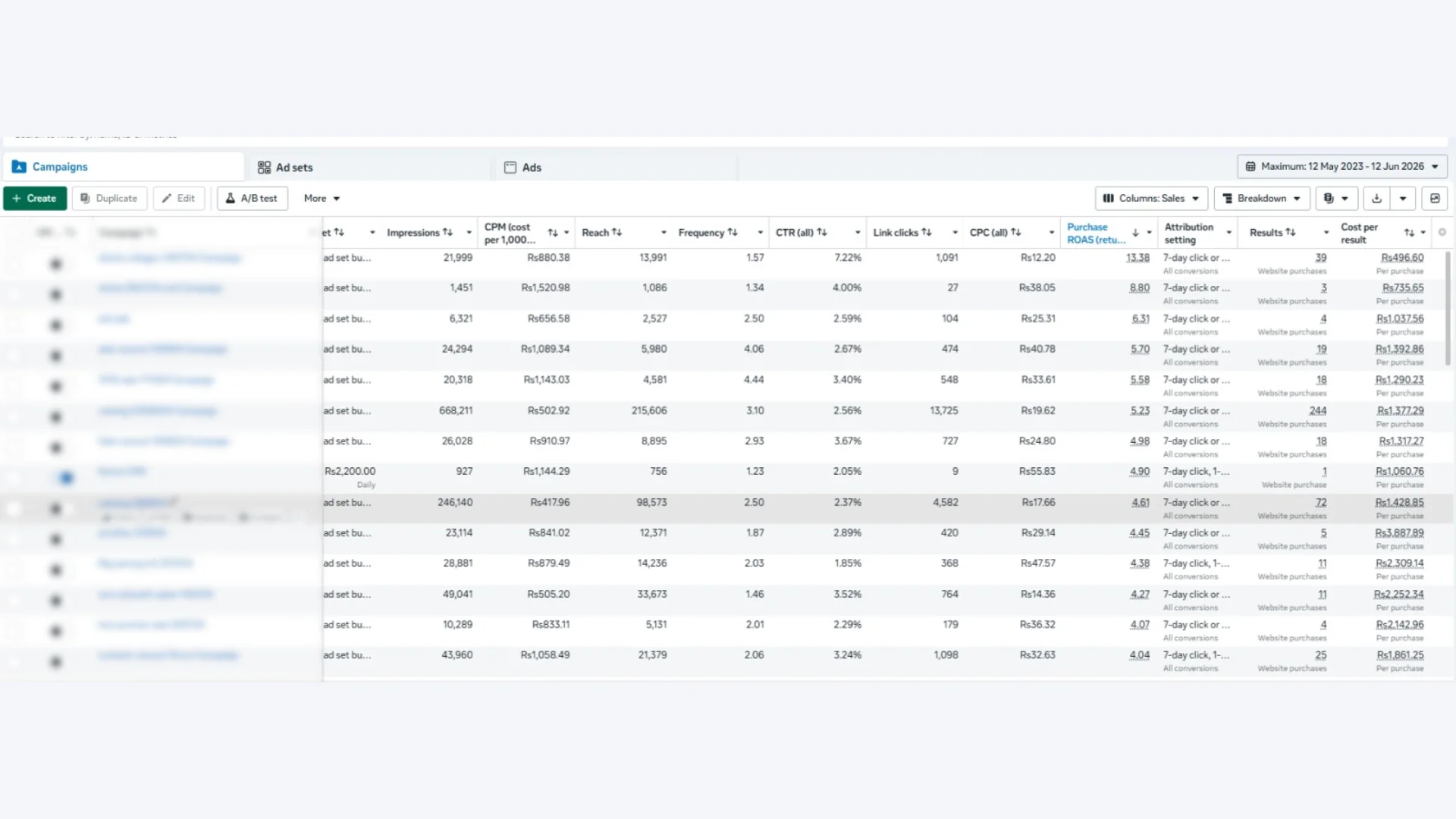Image resolution: width=1456 pixels, height=819 pixels.
Task: Open the date range Maximum dropdown
Action: (1342, 166)
